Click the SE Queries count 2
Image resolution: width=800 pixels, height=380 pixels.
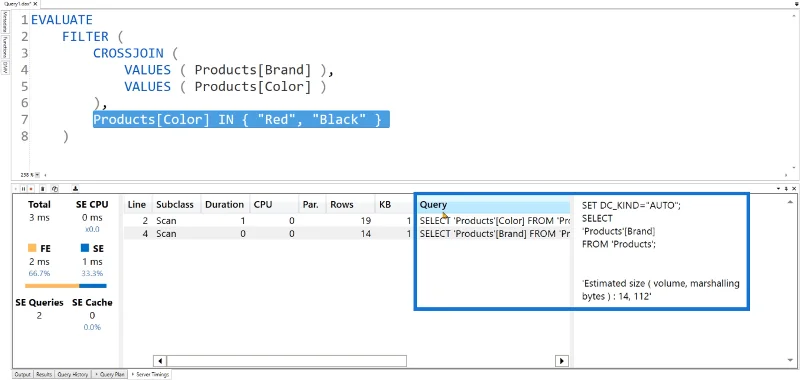tap(39, 316)
